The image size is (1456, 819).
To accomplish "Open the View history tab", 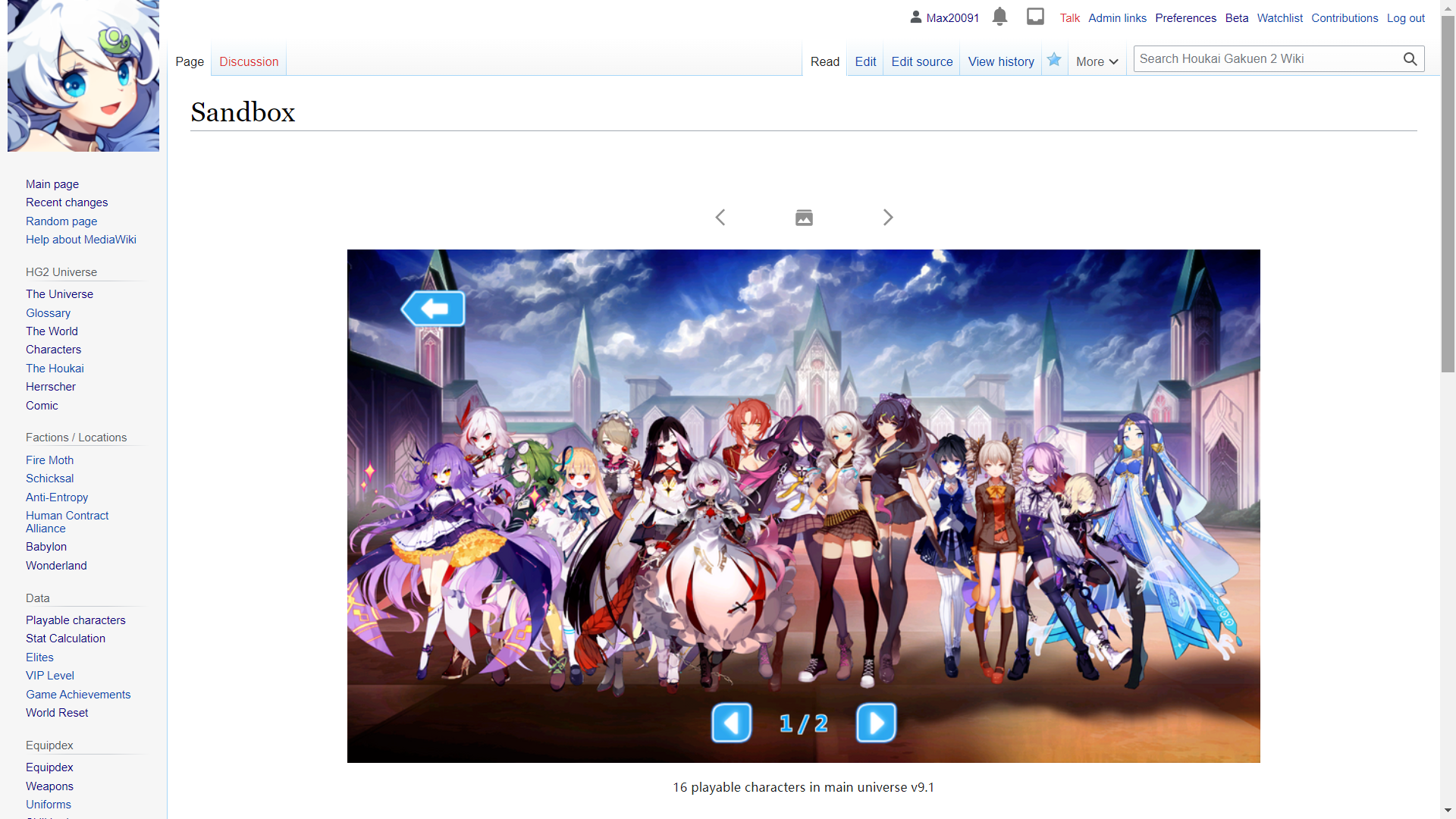I will click(x=1000, y=62).
